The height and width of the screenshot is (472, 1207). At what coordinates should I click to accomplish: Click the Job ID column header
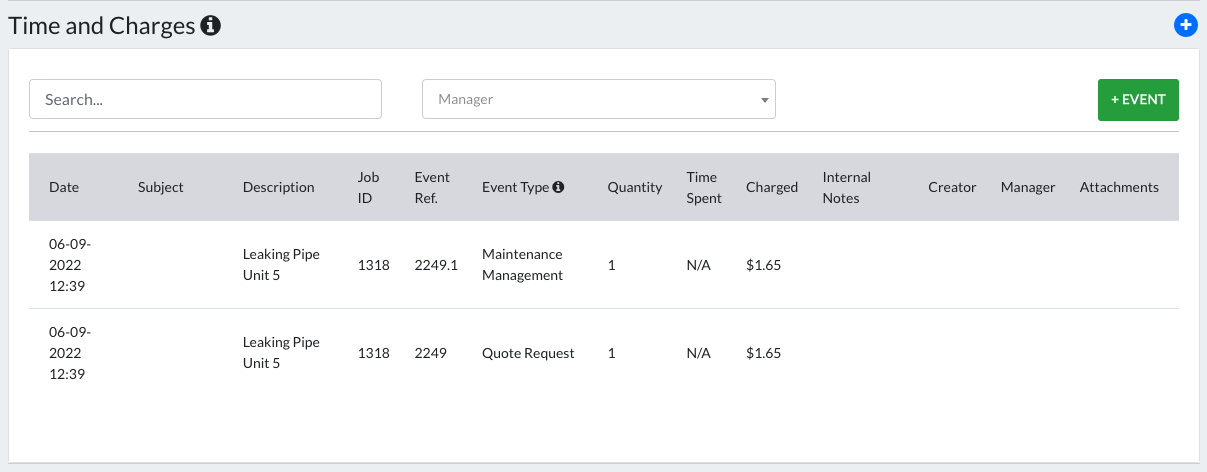tap(369, 187)
